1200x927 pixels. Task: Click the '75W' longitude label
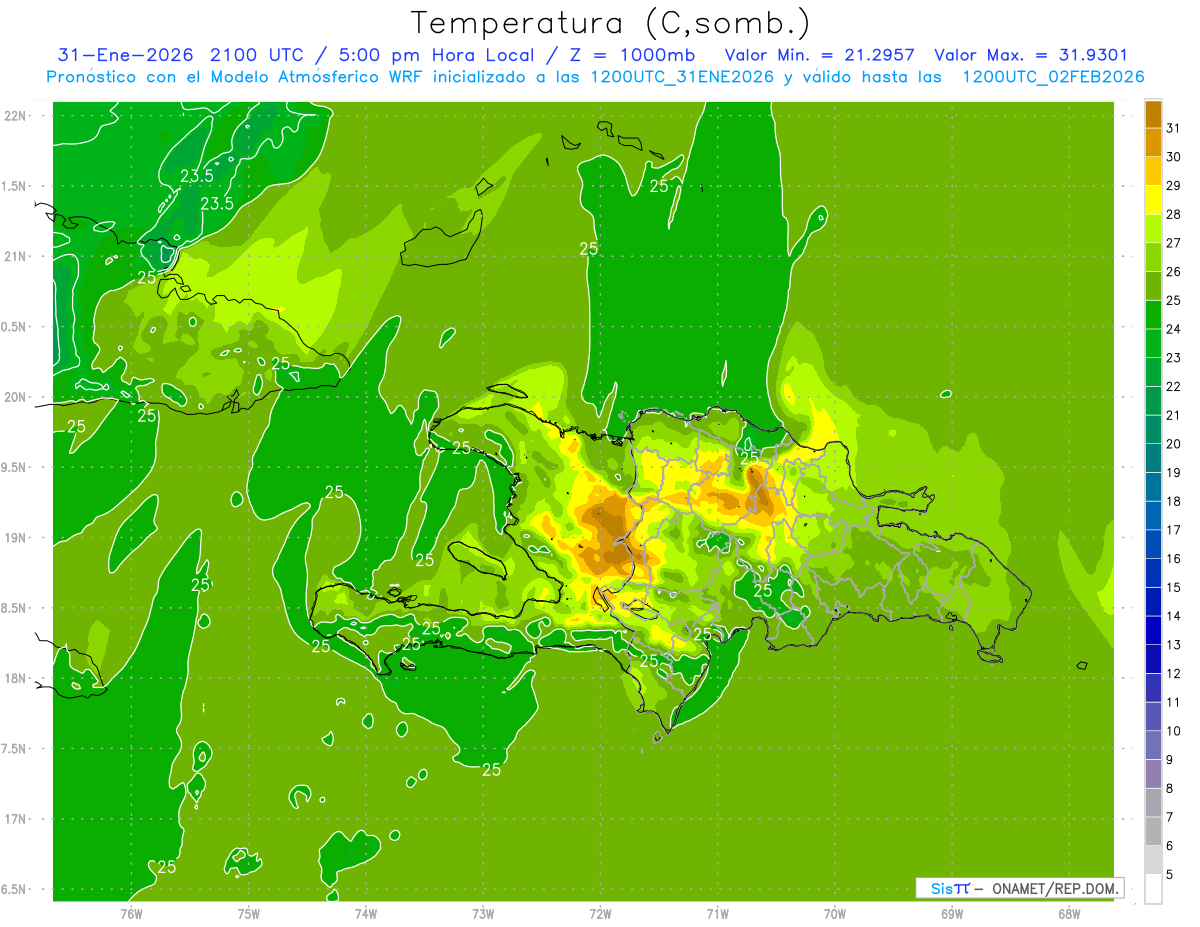(x=249, y=913)
